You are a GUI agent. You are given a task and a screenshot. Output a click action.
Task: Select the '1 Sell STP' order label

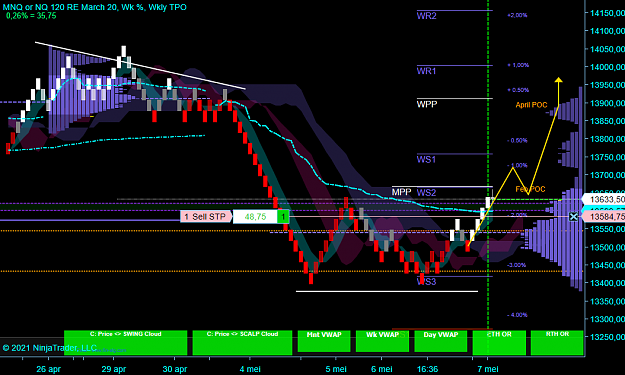click(x=206, y=217)
